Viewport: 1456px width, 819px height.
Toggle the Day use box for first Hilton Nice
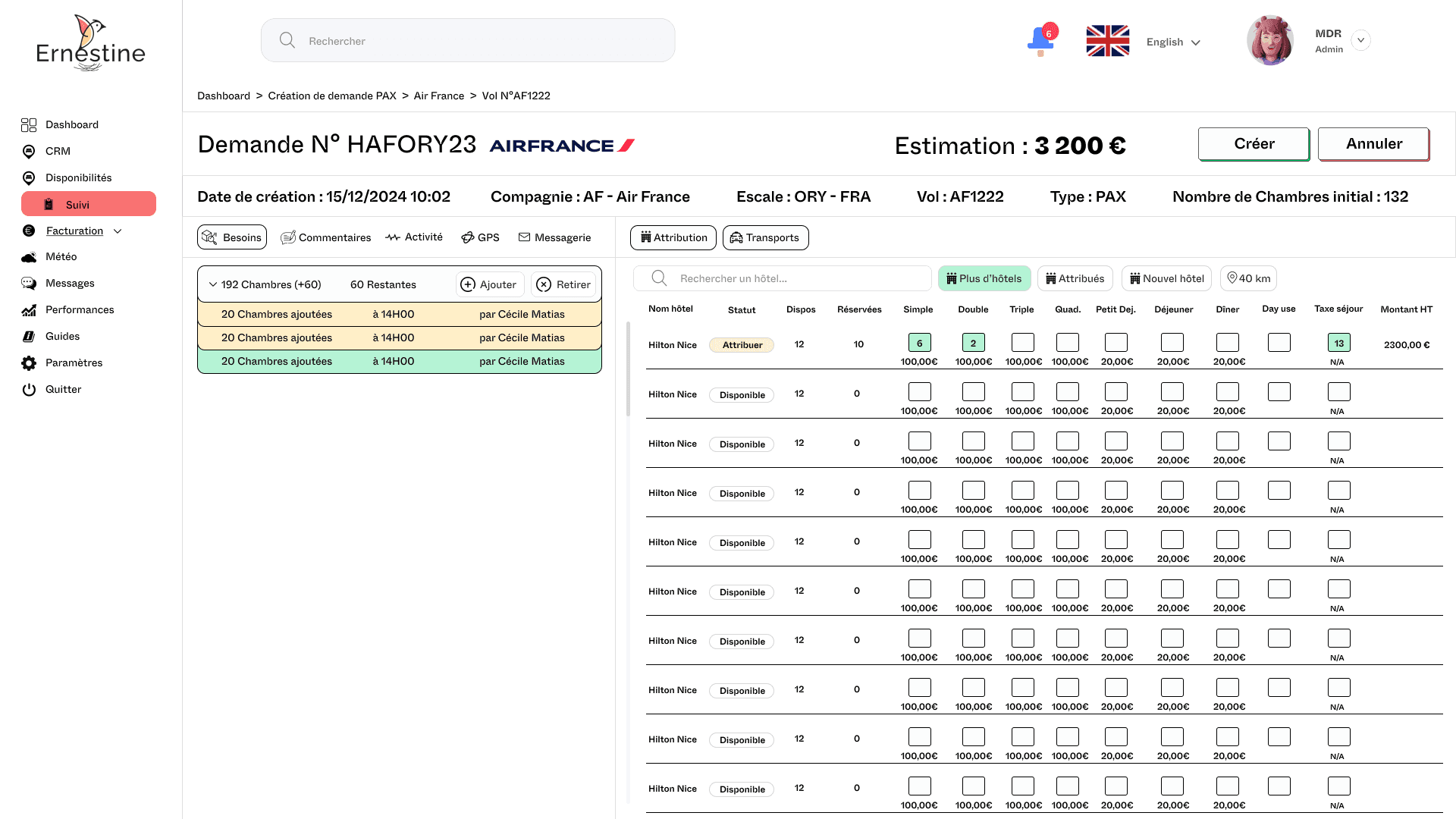coord(1279,343)
